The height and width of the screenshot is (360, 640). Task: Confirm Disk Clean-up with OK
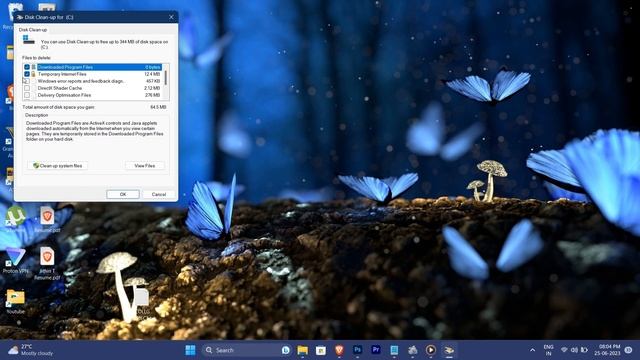tap(123, 194)
